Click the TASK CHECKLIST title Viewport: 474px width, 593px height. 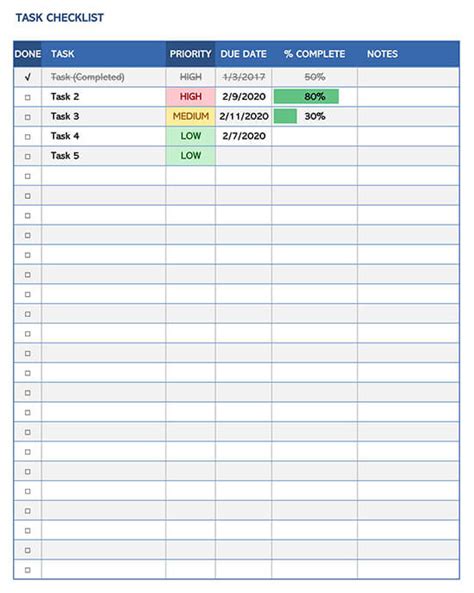coord(59,18)
